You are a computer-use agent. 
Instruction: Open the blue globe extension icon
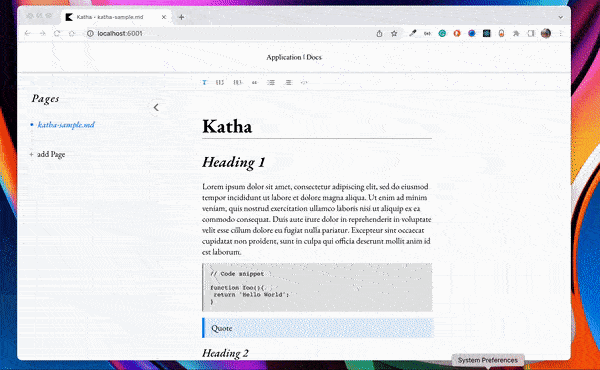pyautogui.click(x=472, y=33)
